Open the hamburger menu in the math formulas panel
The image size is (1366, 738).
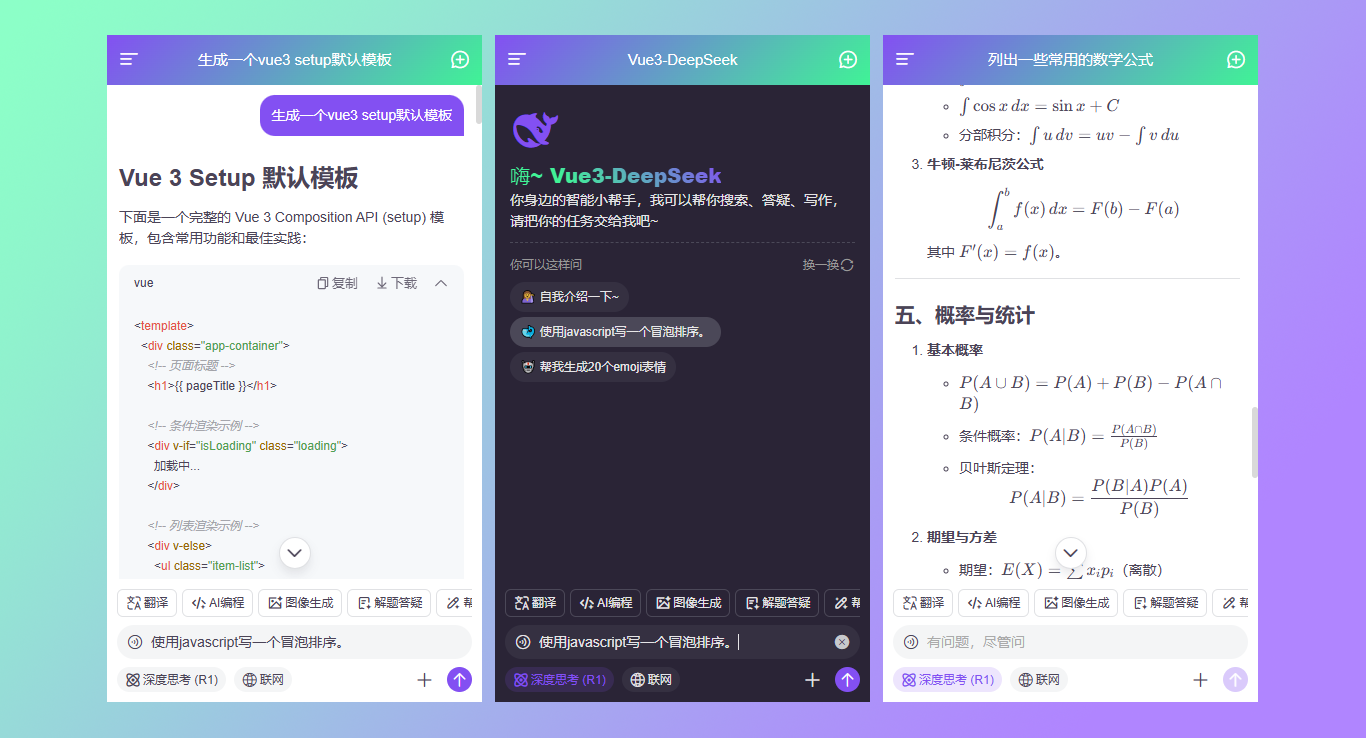[905, 60]
